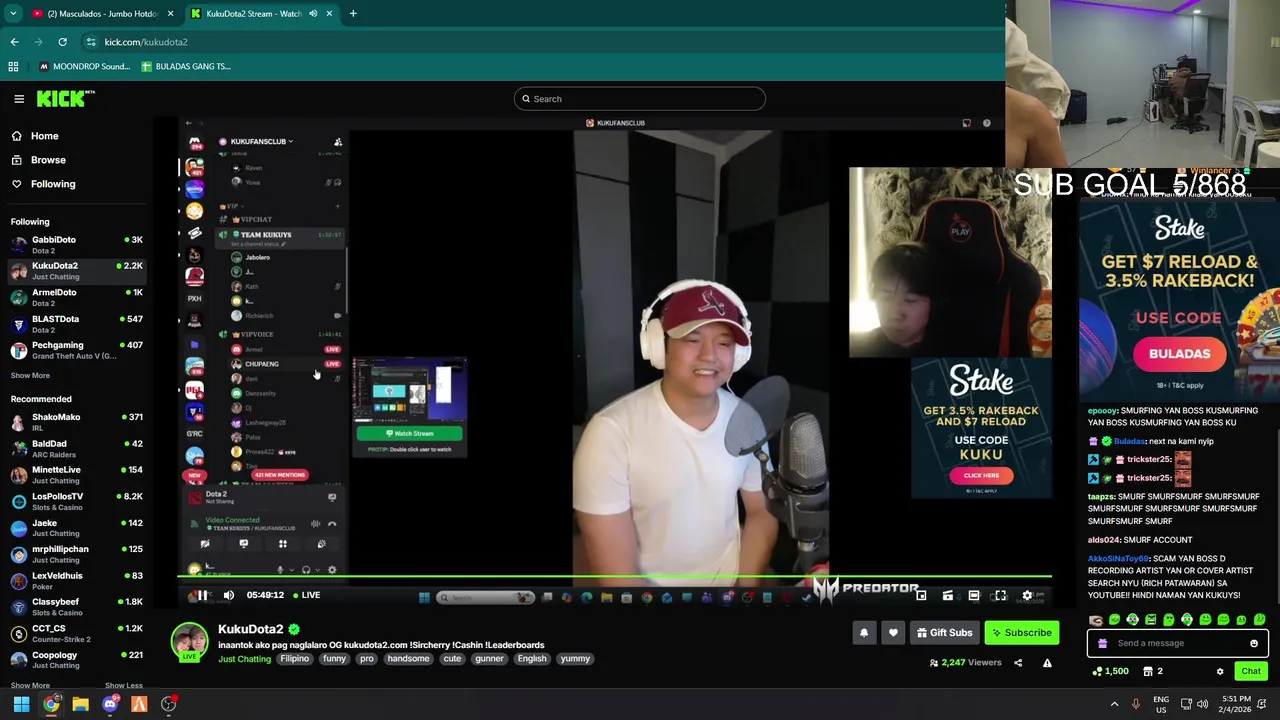Open File Explorer from taskbar
1280x720 pixels.
point(80,704)
